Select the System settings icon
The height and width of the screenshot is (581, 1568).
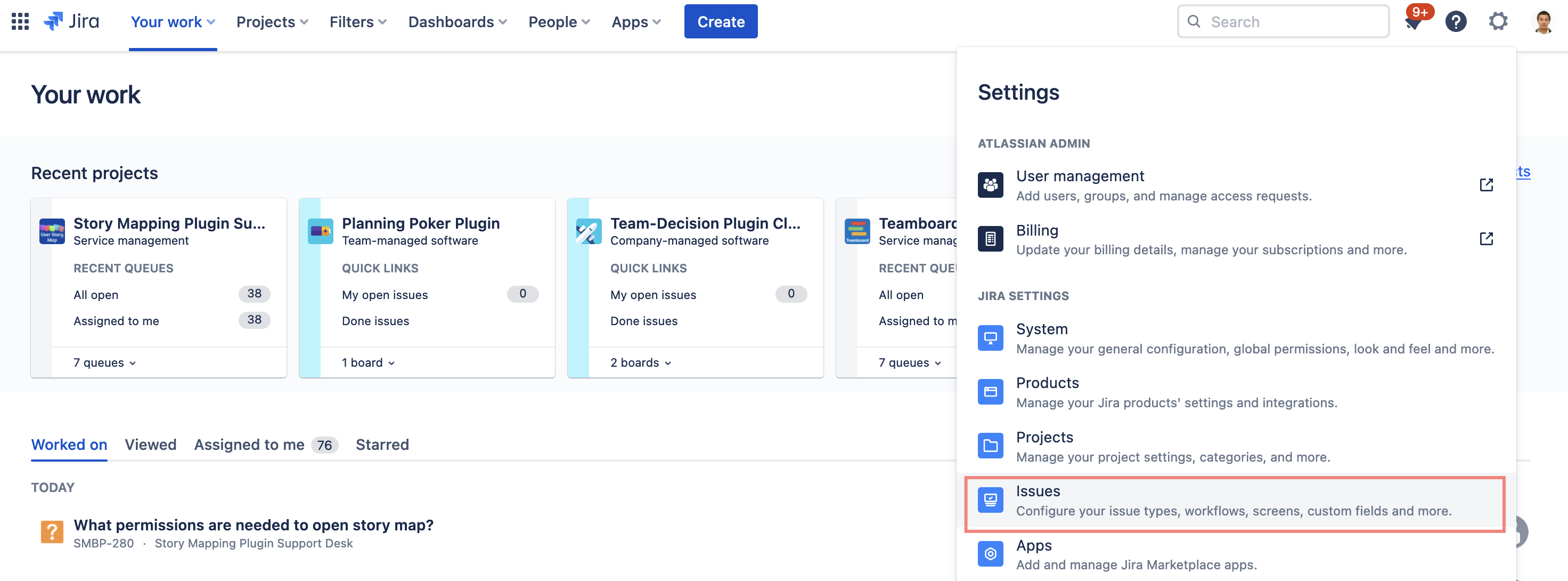pyautogui.click(x=990, y=337)
